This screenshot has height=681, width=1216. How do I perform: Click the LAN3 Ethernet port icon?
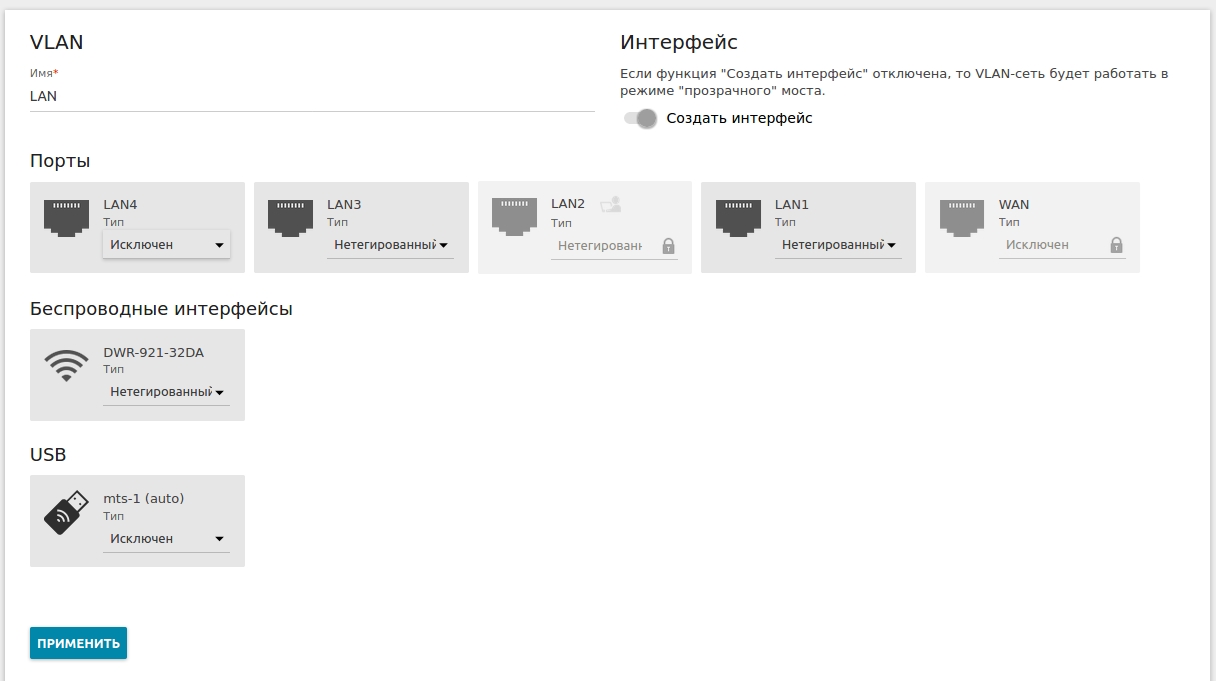pyautogui.click(x=290, y=218)
